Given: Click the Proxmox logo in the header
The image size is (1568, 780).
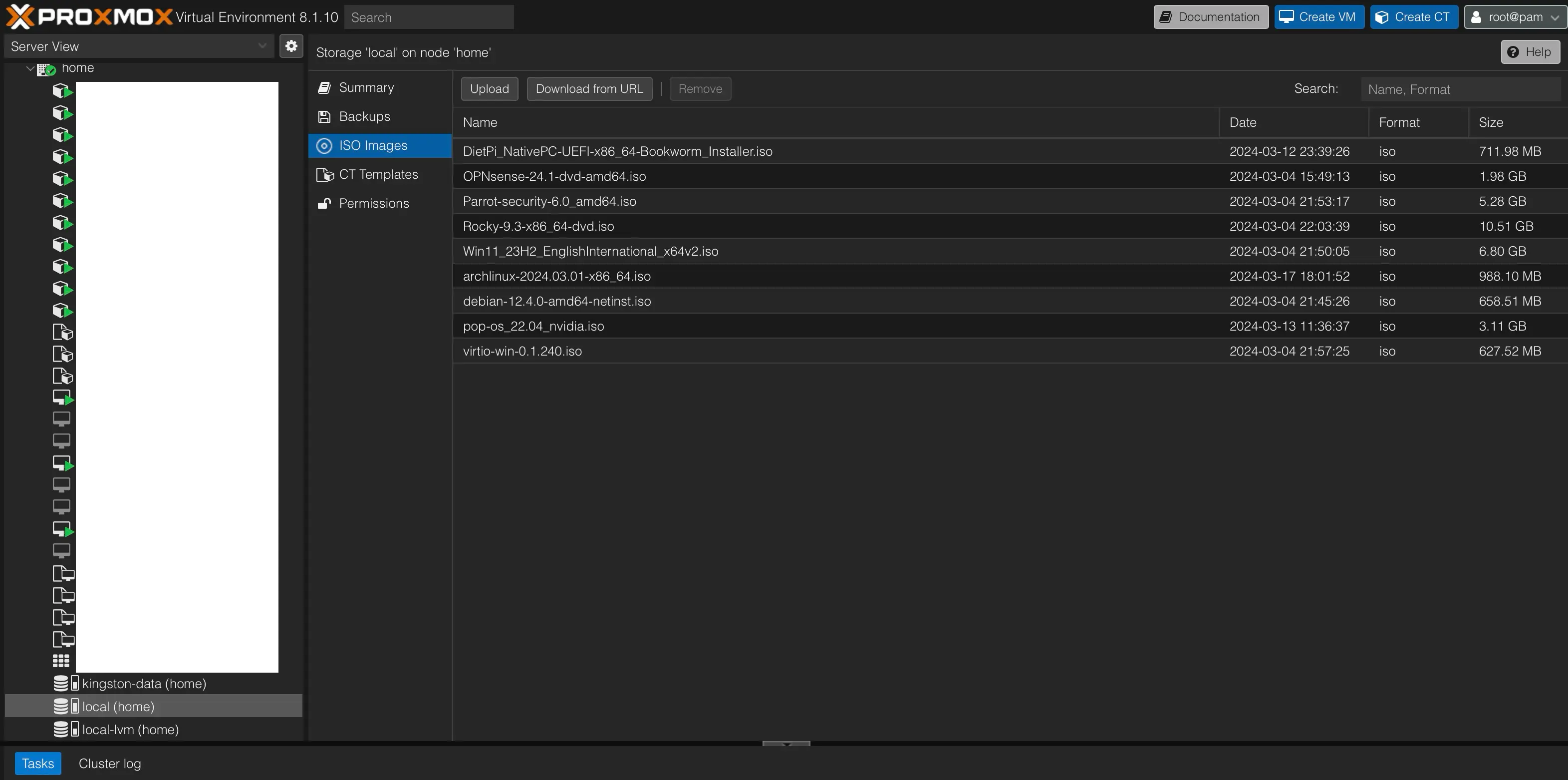Looking at the screenshot, I should [89, 16].
